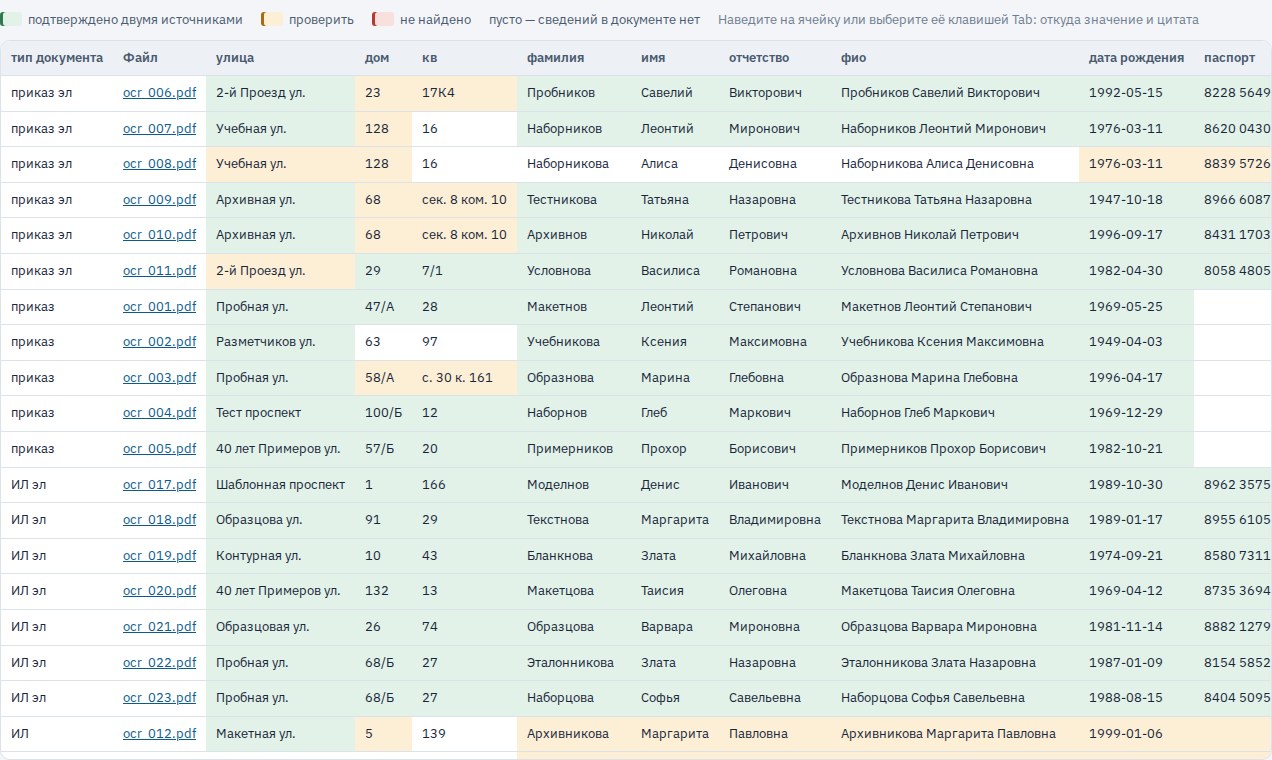
Task: Click the "тип документа" column header
Action: [x=57, y=58]
